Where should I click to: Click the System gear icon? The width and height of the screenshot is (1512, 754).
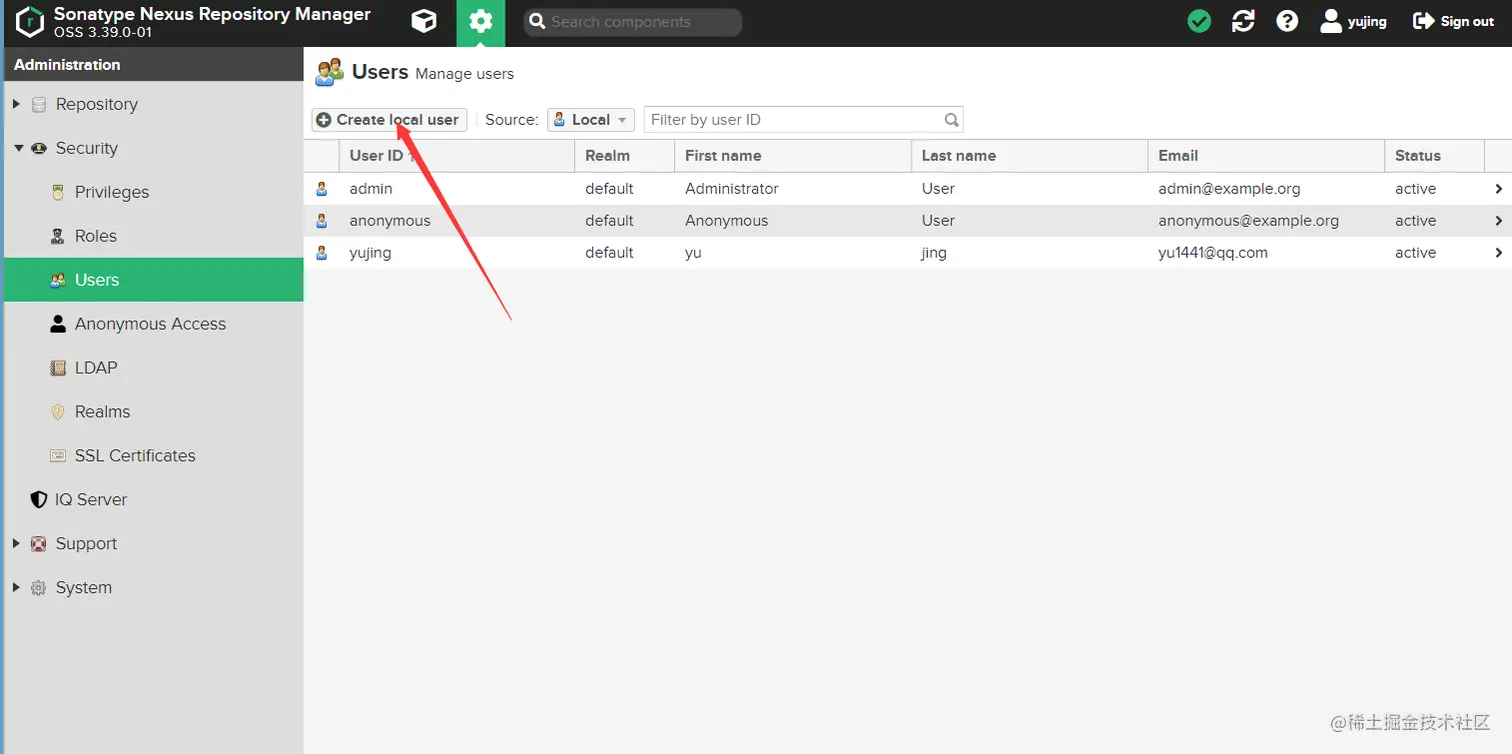pyautogui.click(x=39, y=588)
